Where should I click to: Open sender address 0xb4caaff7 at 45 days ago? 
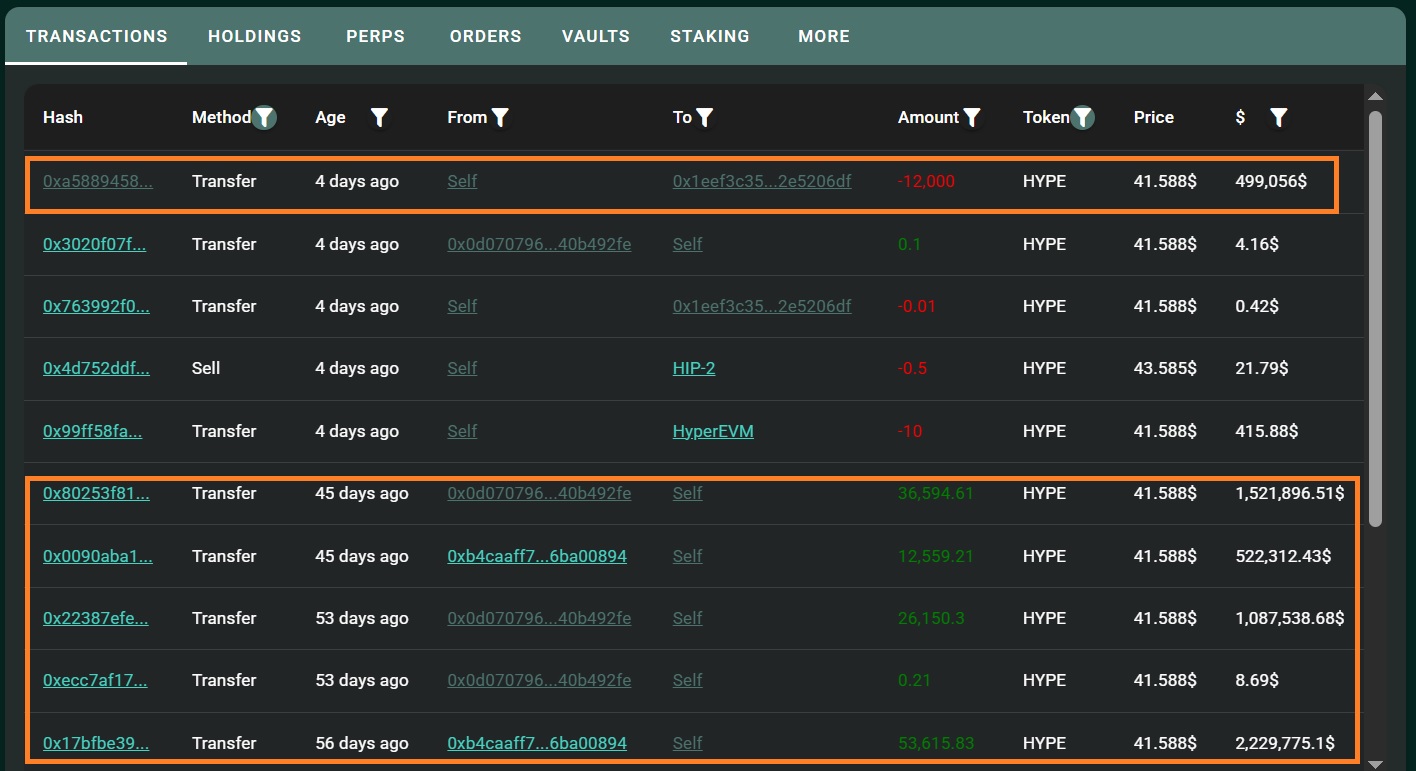click(537, 556)
